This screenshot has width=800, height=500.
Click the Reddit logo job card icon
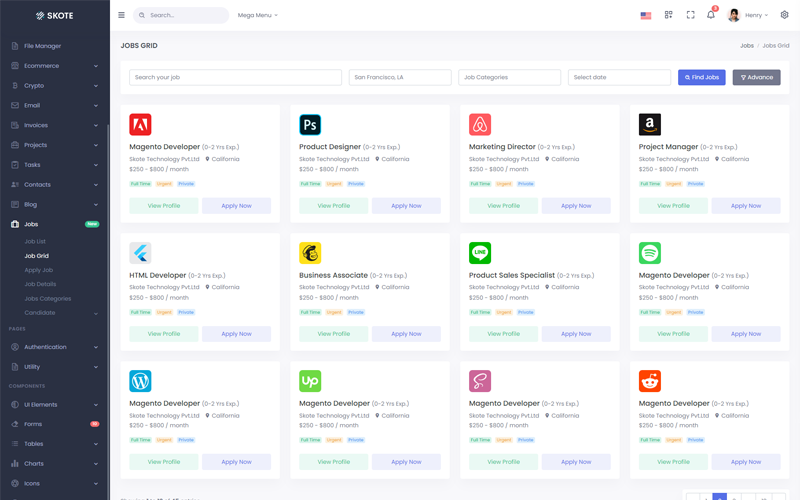point(649,381)
